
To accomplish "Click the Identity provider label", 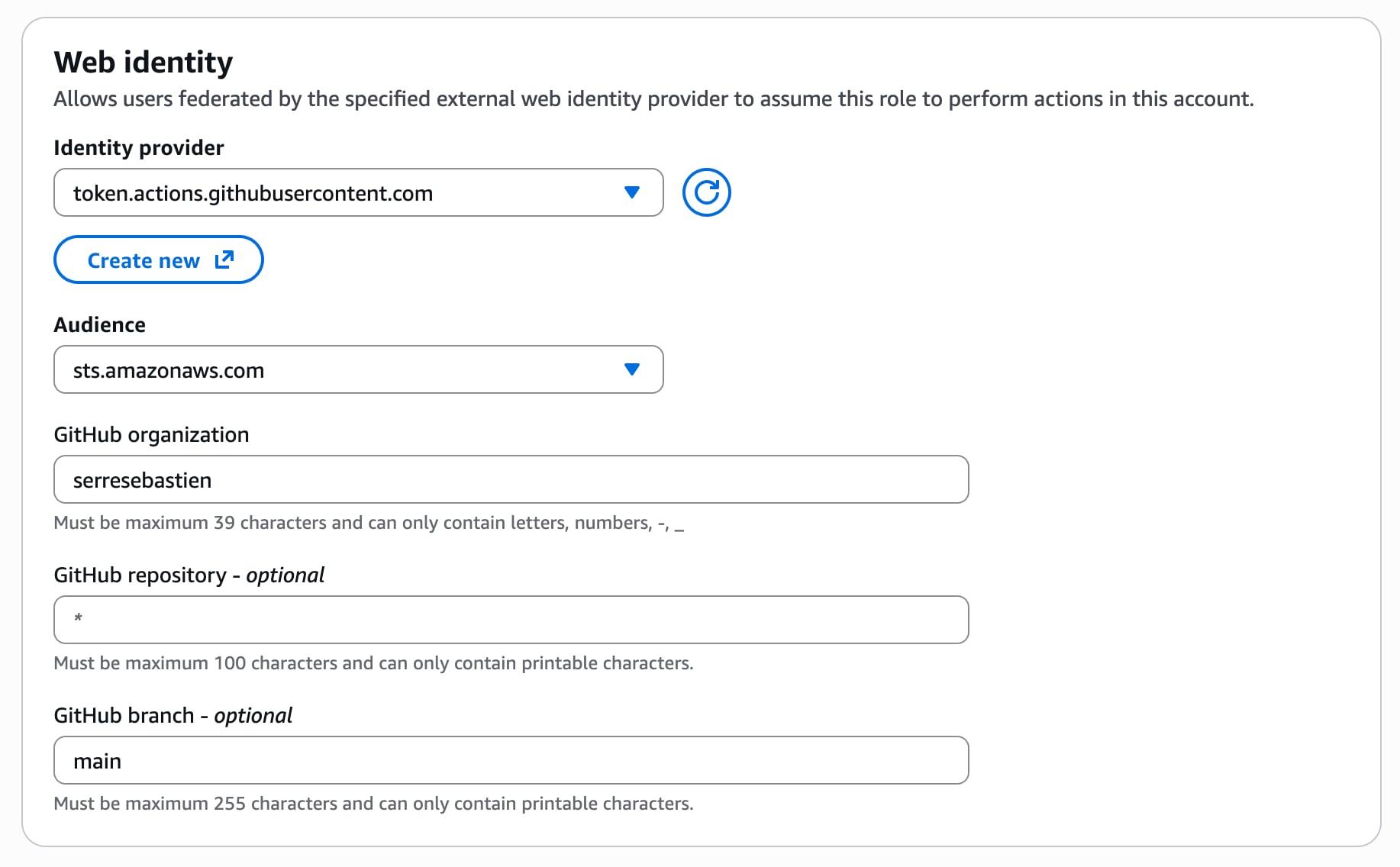I will pos(137,147).
